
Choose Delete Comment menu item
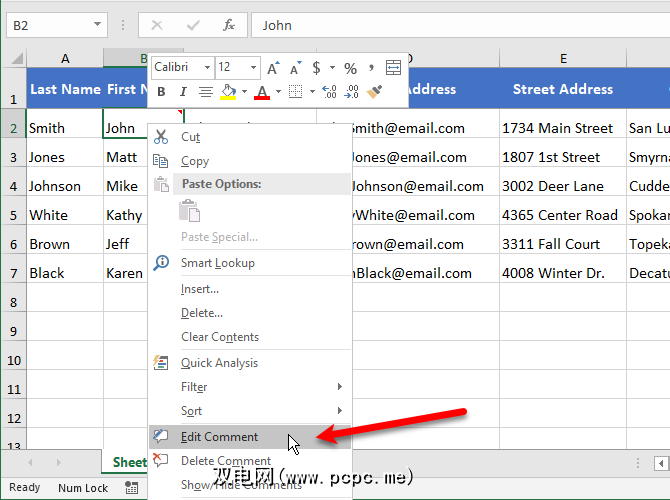tap(250, 461)
